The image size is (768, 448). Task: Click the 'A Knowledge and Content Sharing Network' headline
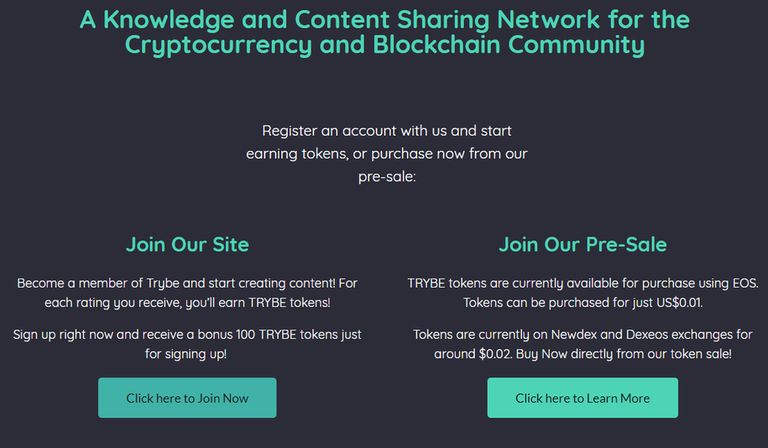tap(384, 19)
